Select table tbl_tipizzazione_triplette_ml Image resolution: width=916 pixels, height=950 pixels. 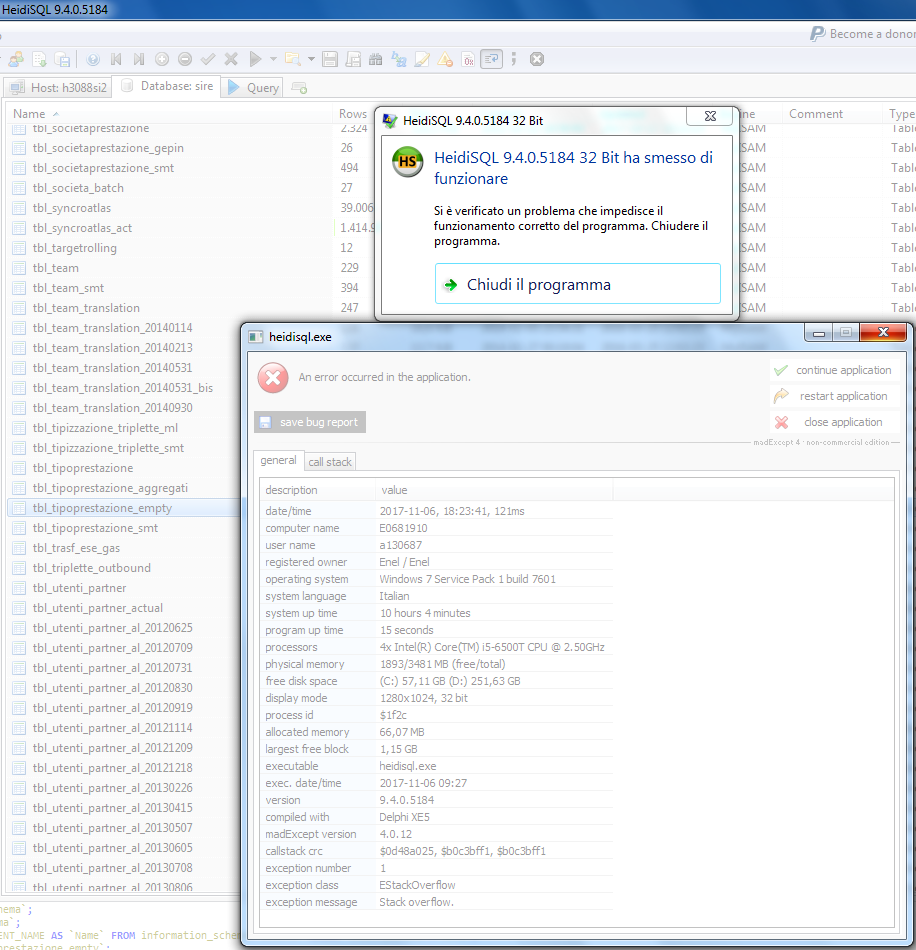click(x=105, y=428)
